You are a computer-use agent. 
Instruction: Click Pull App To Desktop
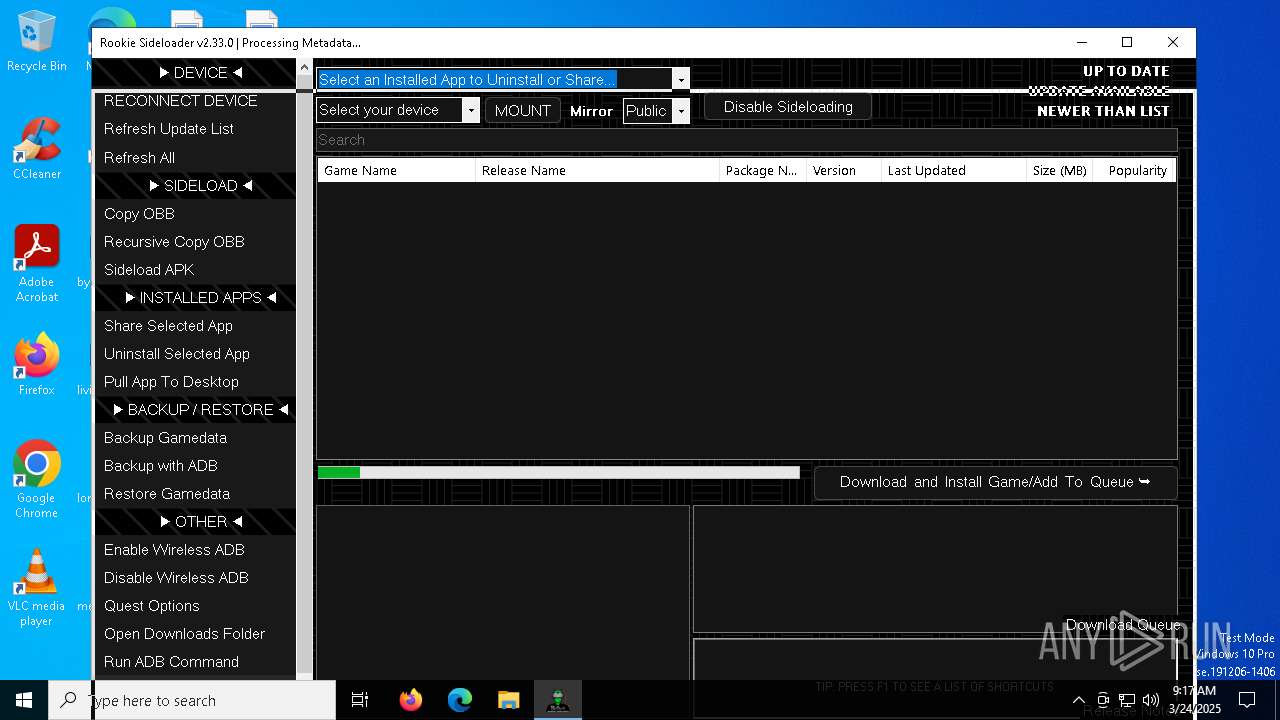coord(195,381)
